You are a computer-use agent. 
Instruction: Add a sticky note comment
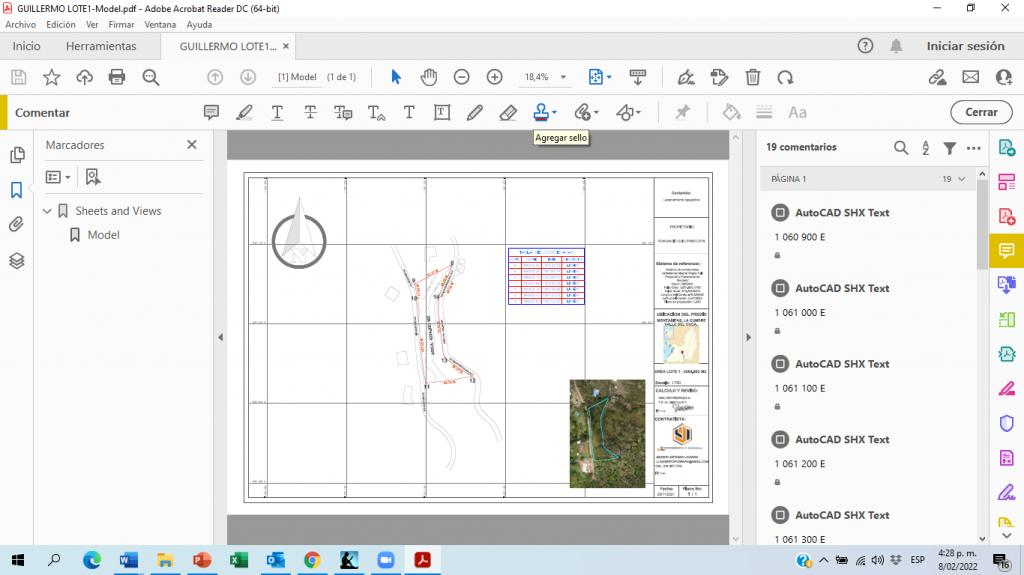(211, 113)
